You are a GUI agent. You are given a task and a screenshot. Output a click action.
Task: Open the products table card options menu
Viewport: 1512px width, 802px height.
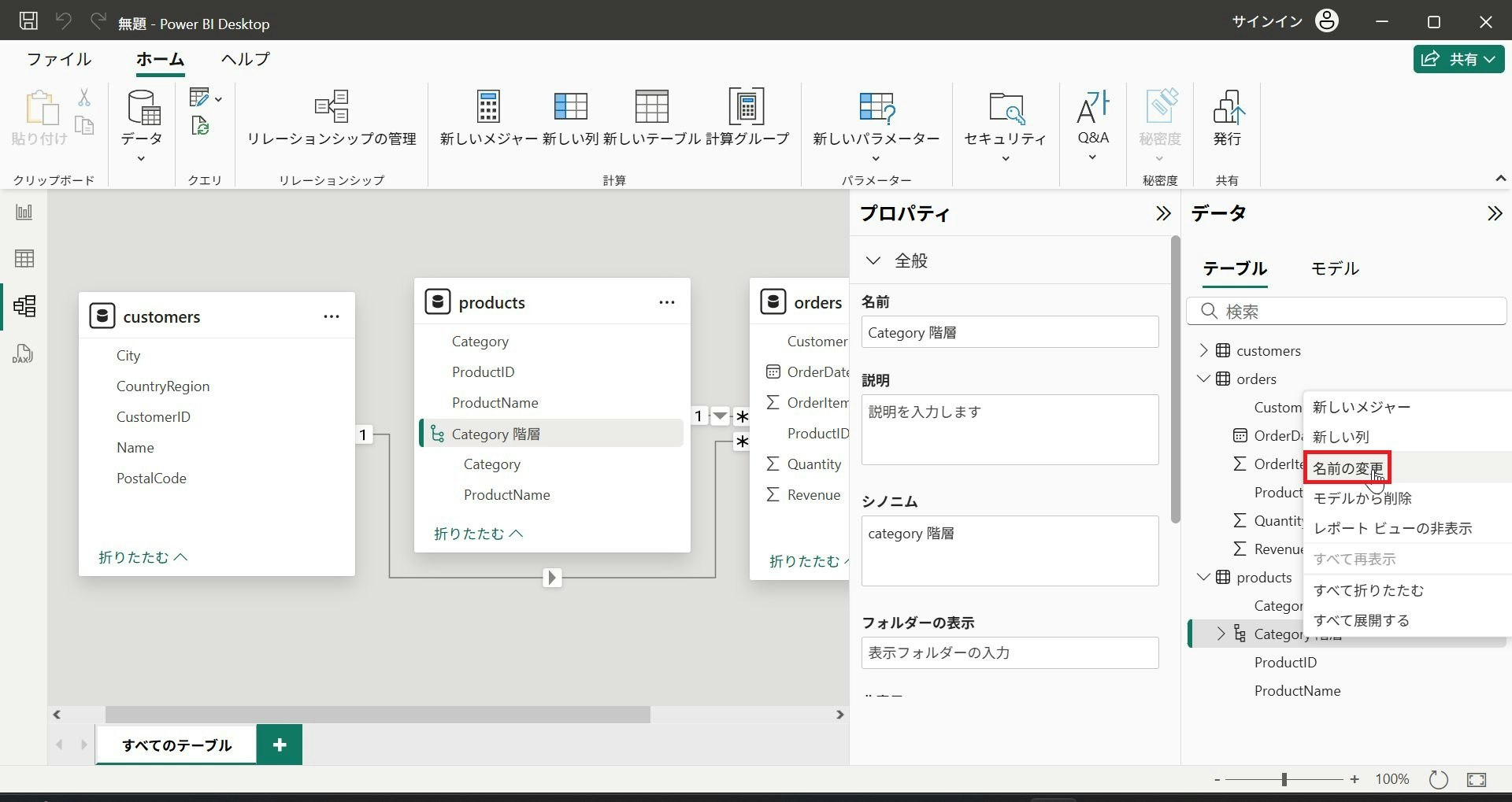(x=667, y=302)
